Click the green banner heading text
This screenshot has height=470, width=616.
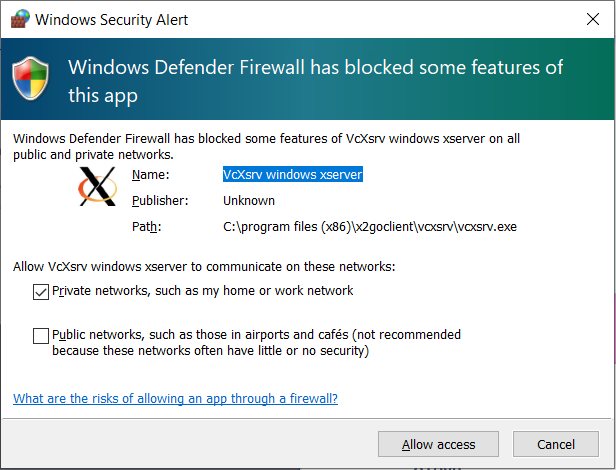click(315, 81)
